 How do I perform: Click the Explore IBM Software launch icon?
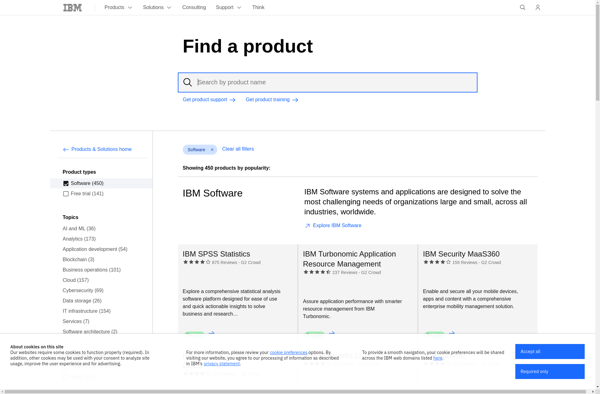pyautogui.click(x=307, y=226)
